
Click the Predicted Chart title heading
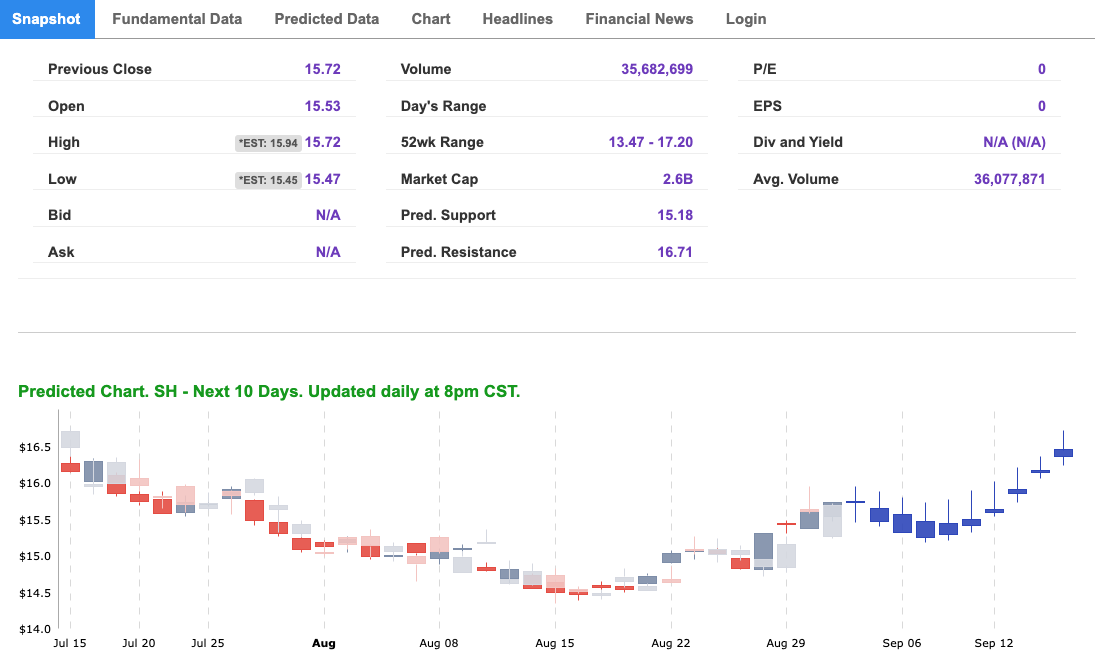268,391
